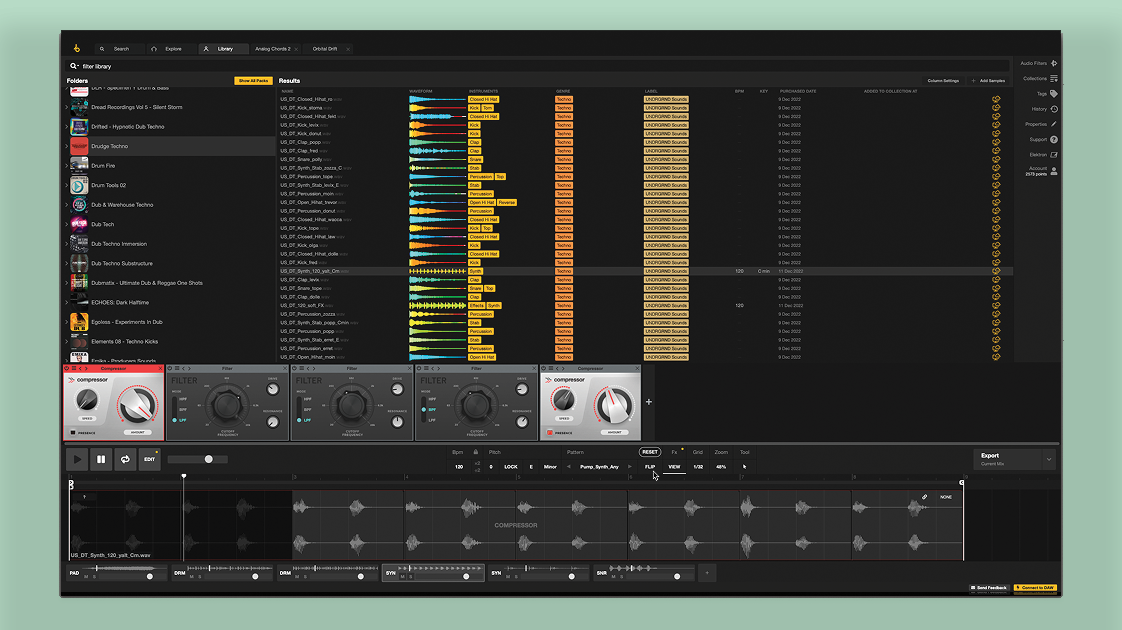Image resolution: width=1122 pixels, height=630 pixels.
Task: Enable loop playback in the transport
Action: tap(124, 459)
